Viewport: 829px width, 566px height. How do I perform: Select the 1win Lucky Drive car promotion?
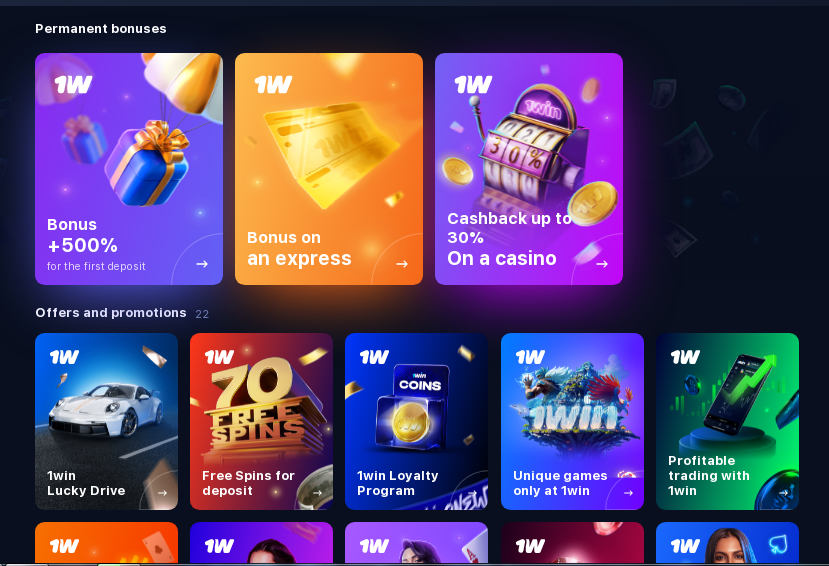click(106, 421)
